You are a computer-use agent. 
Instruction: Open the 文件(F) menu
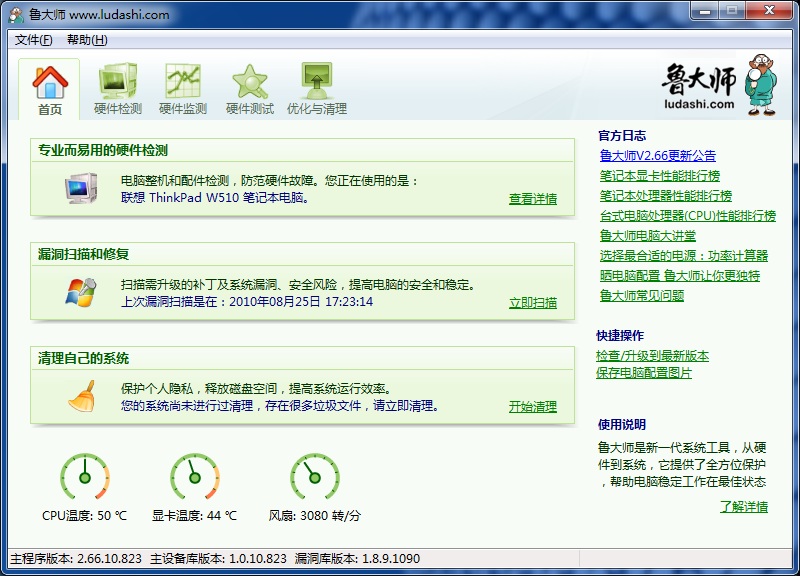34,40
